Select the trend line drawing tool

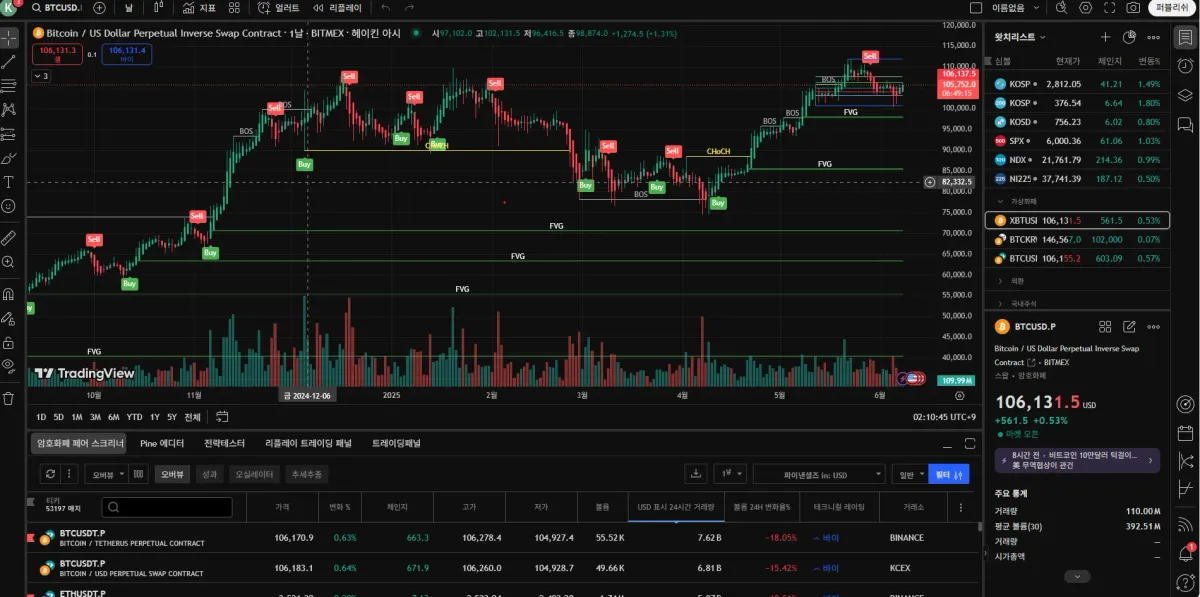9,62
